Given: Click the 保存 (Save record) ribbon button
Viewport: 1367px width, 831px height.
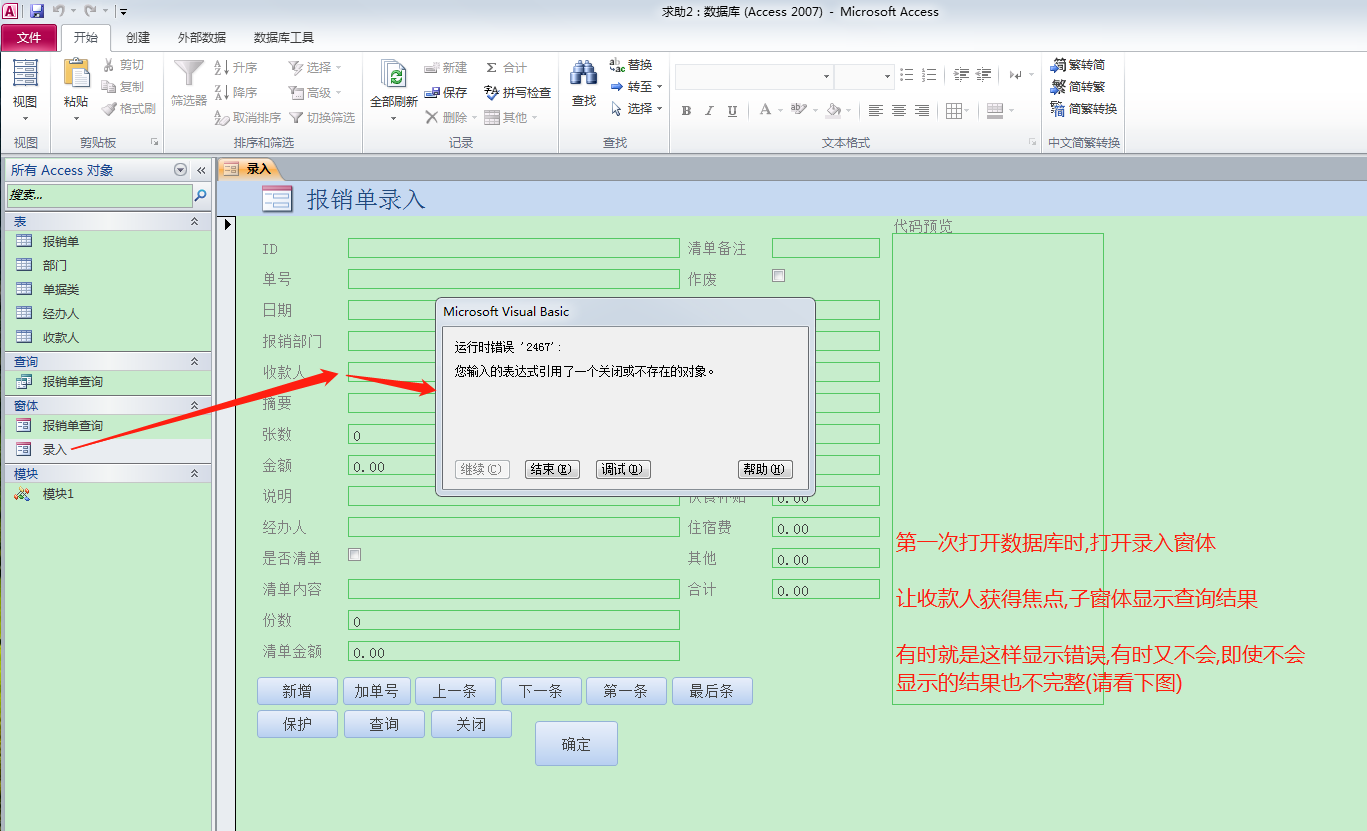Looking at the screenshot, I should pyautogui.click(x=446, y=92).
